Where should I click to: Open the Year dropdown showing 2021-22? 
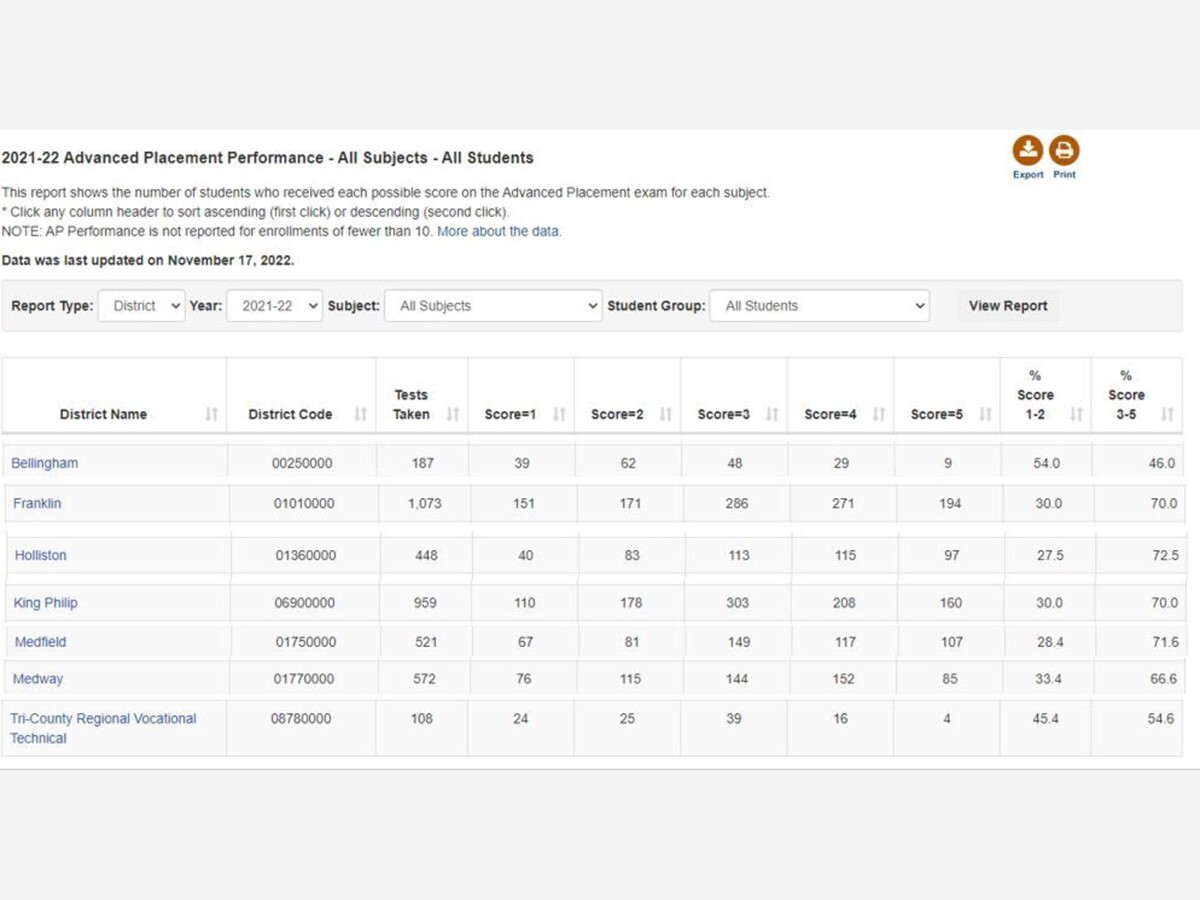tap(274, 306)
